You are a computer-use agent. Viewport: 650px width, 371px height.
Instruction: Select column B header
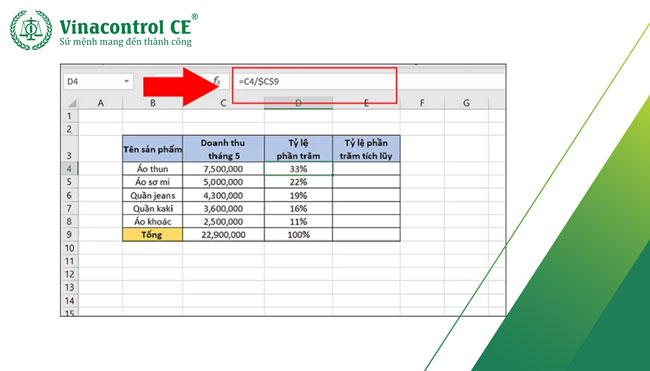[x=153, y=103]
